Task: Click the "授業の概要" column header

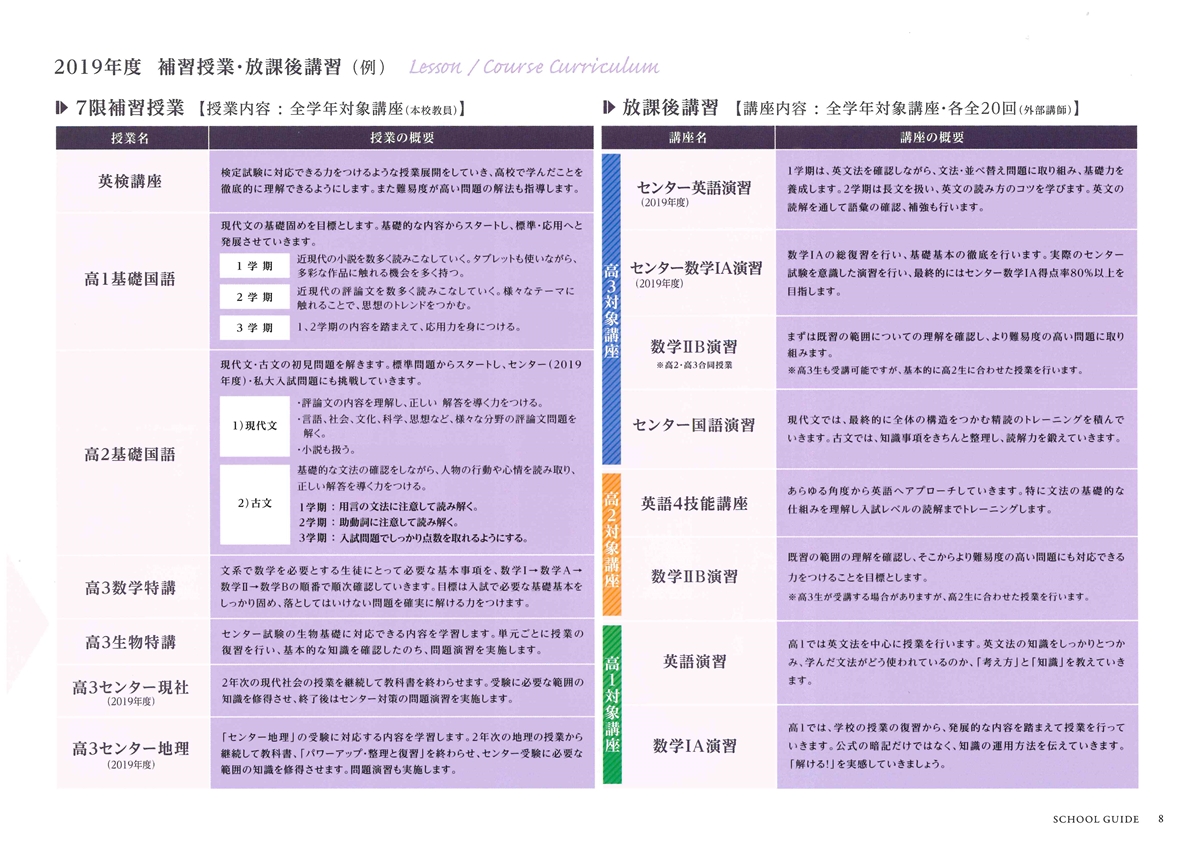Action: (x=402, y=138)
